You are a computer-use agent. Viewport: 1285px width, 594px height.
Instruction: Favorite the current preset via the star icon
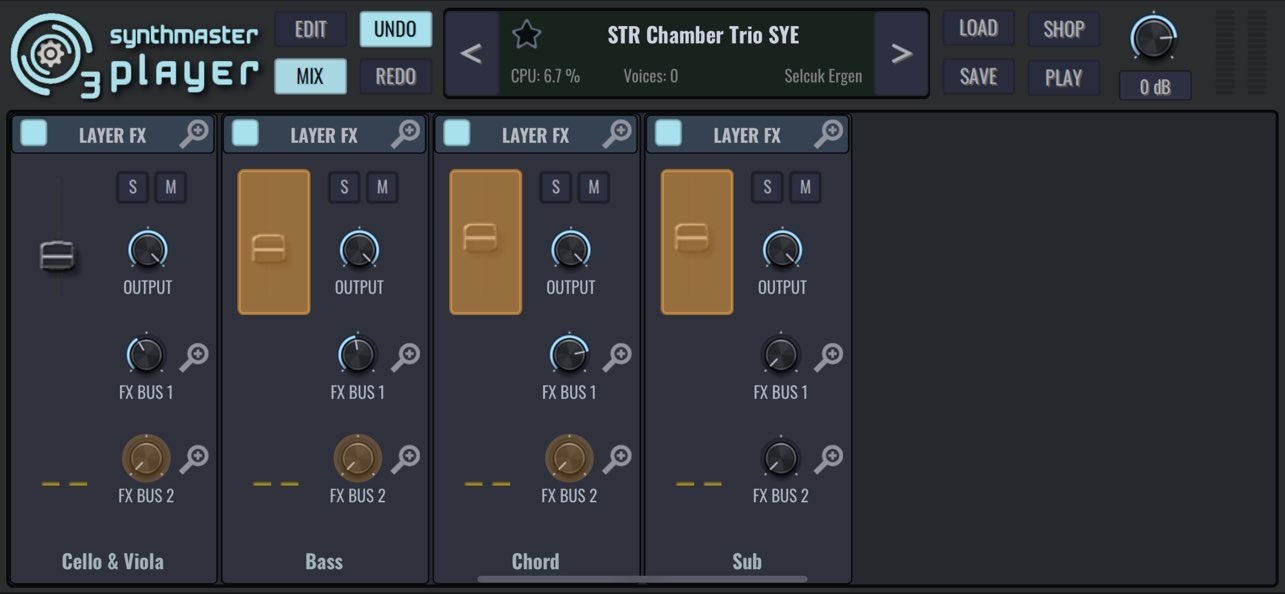[x=527, y=34]
